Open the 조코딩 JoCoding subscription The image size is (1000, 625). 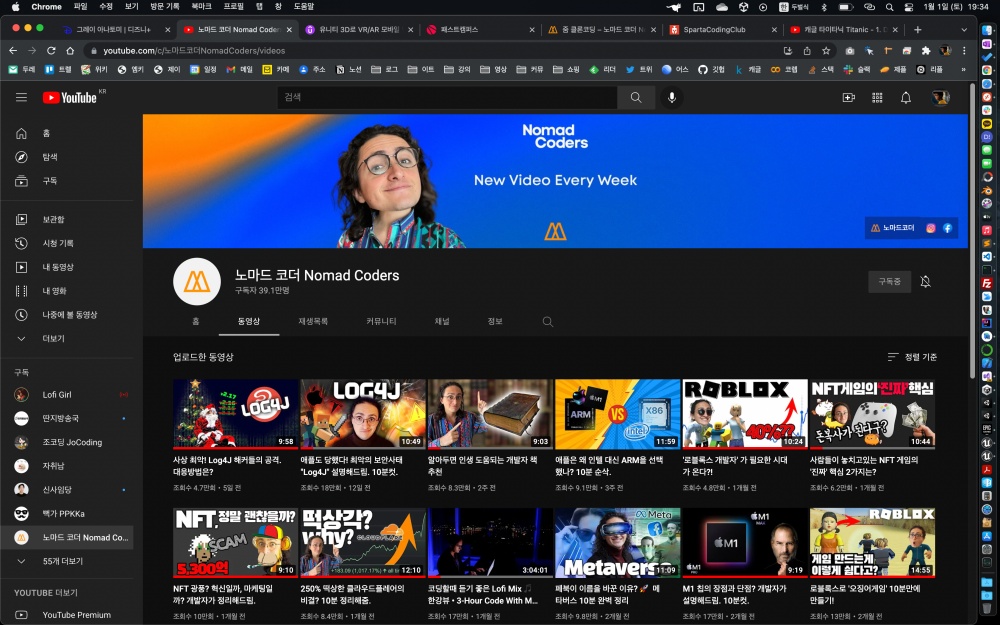(x=68, y=442)
